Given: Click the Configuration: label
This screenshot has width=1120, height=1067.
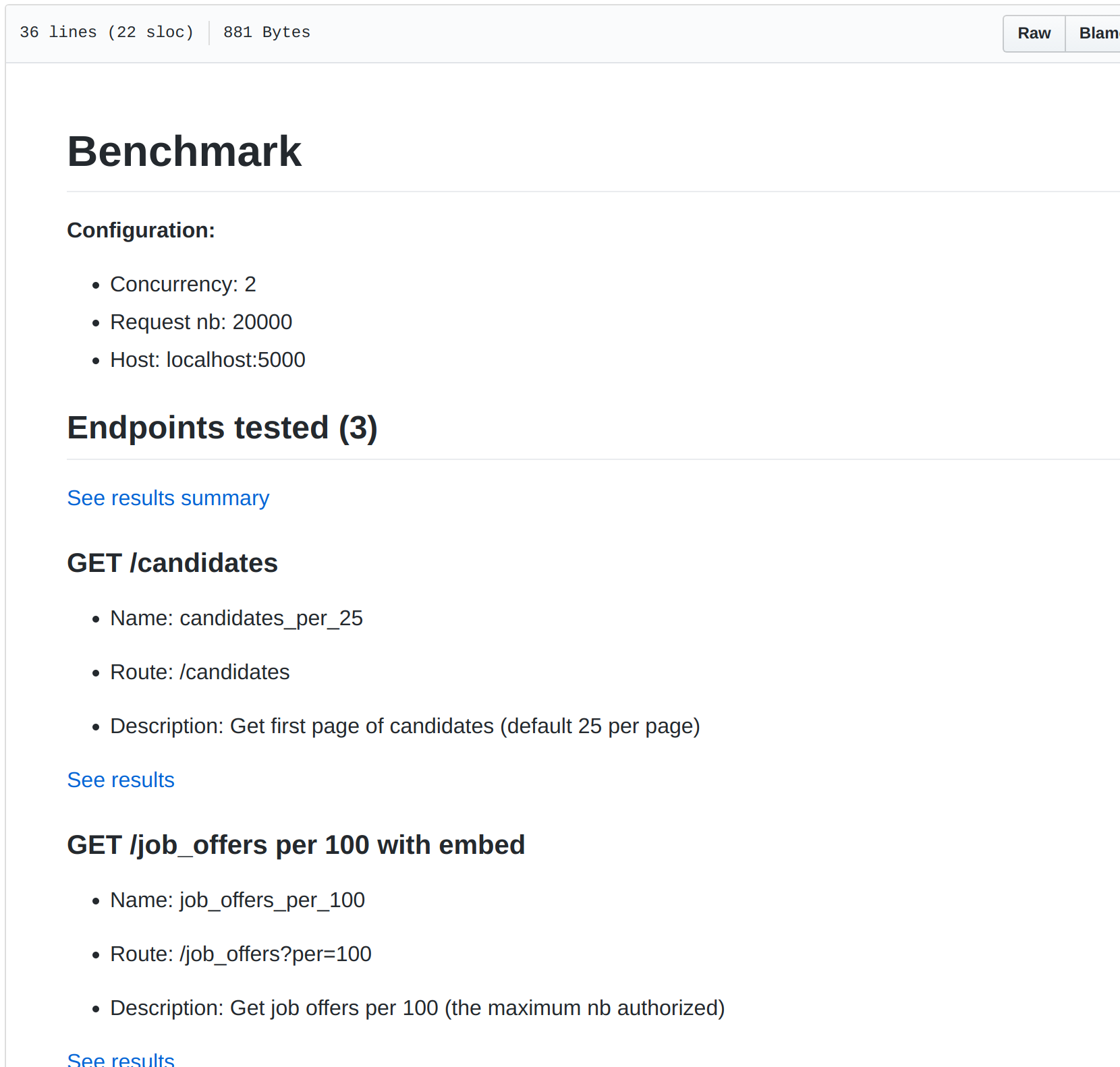Looking at the screenshot, I should tap(141, 231).
